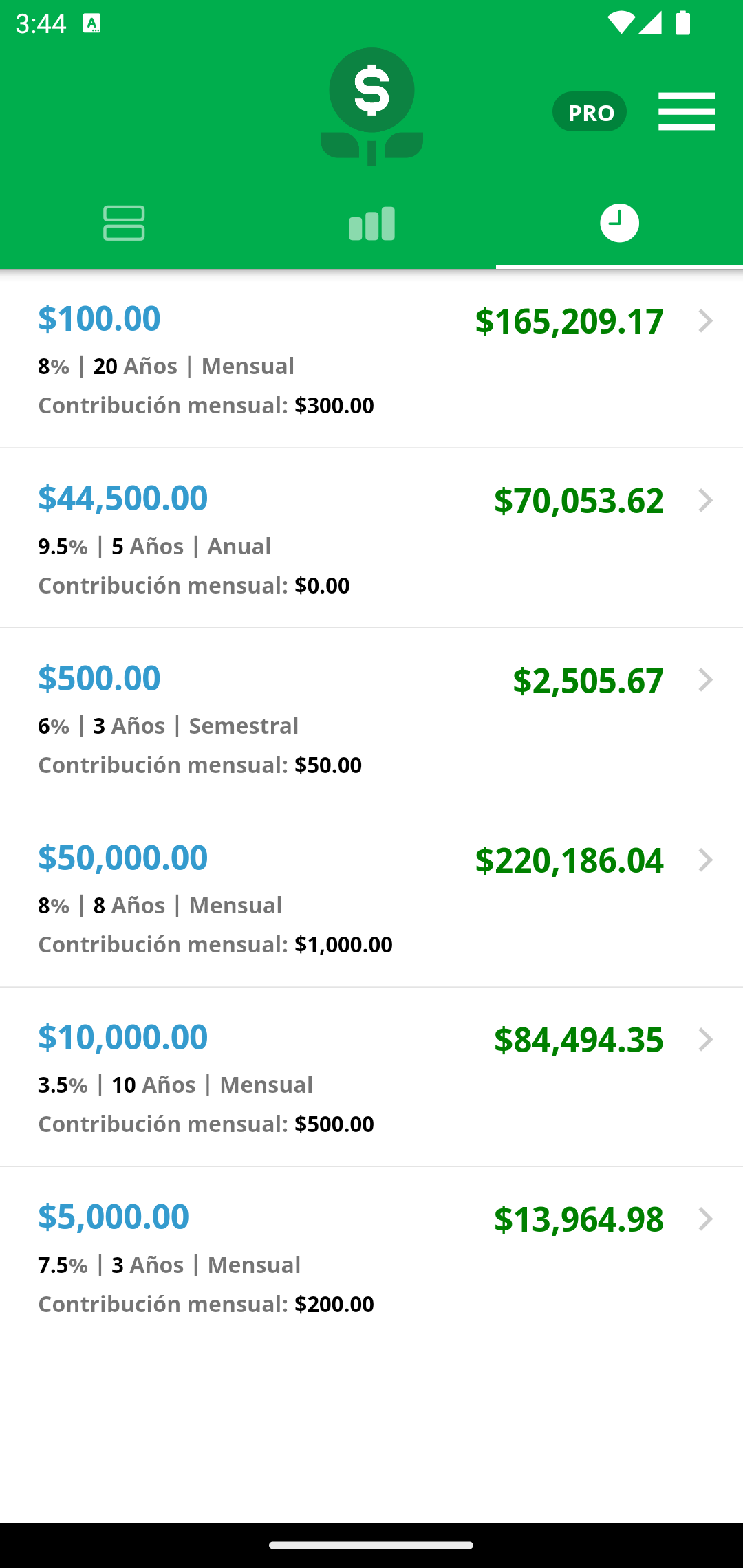The image size is (743, 1568).
Task: Open the $100.00 initial investment entry
Action: click(371, 359)
